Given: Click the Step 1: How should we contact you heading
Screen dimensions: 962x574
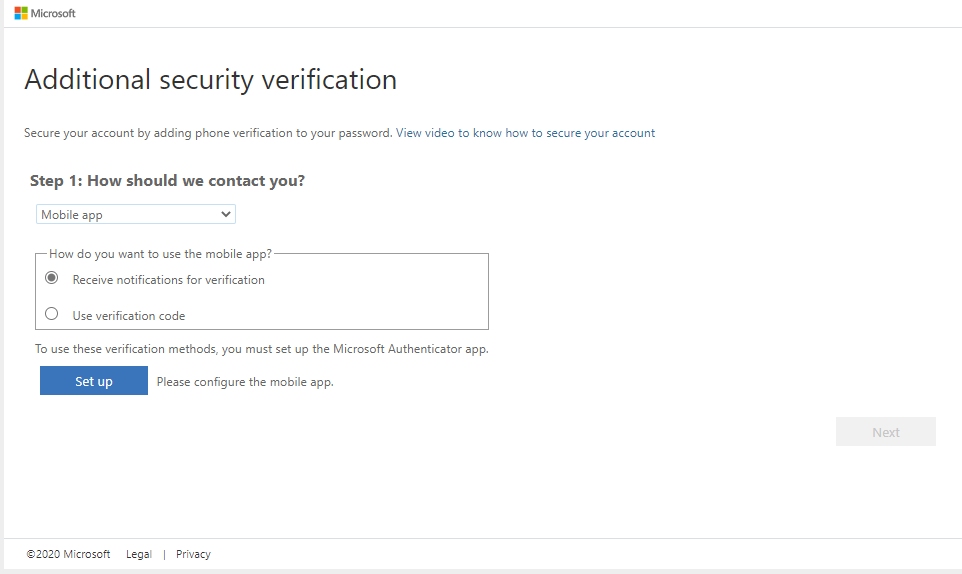Looking at the screenshot, I should (x=167, y=180).
